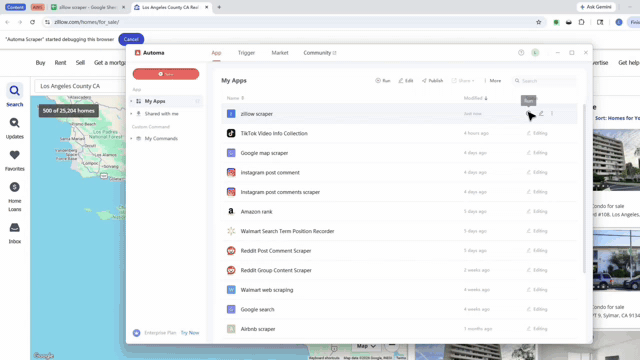Click the zillow scraper app icon
The width and height of the screenshot is (640, 360).
[231, 114]
